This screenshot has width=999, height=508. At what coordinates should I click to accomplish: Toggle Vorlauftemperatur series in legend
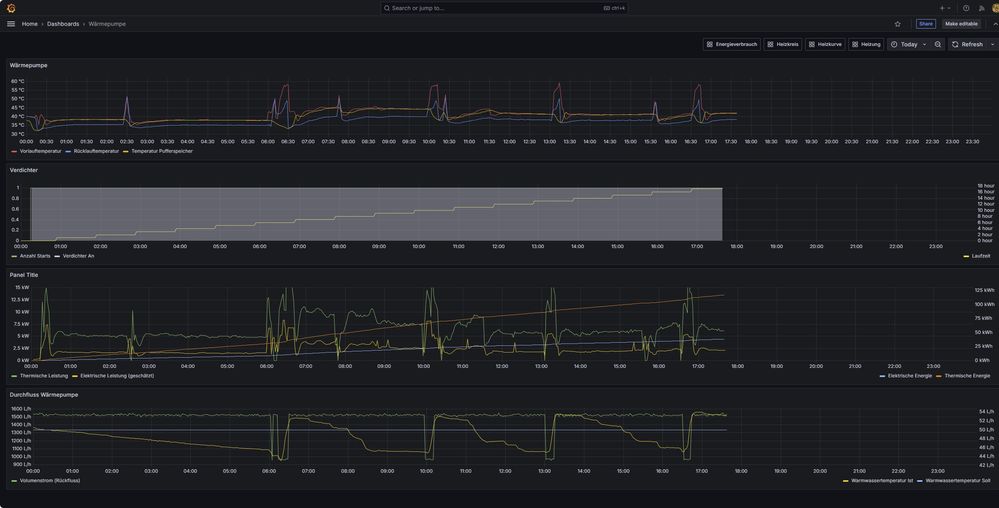40,151
